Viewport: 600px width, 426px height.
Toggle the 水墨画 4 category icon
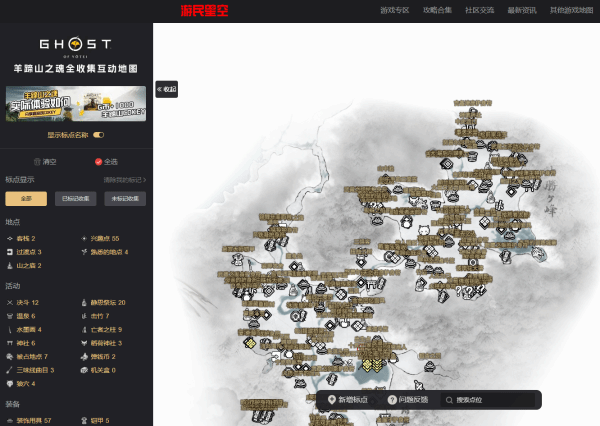tap(10, 329)
